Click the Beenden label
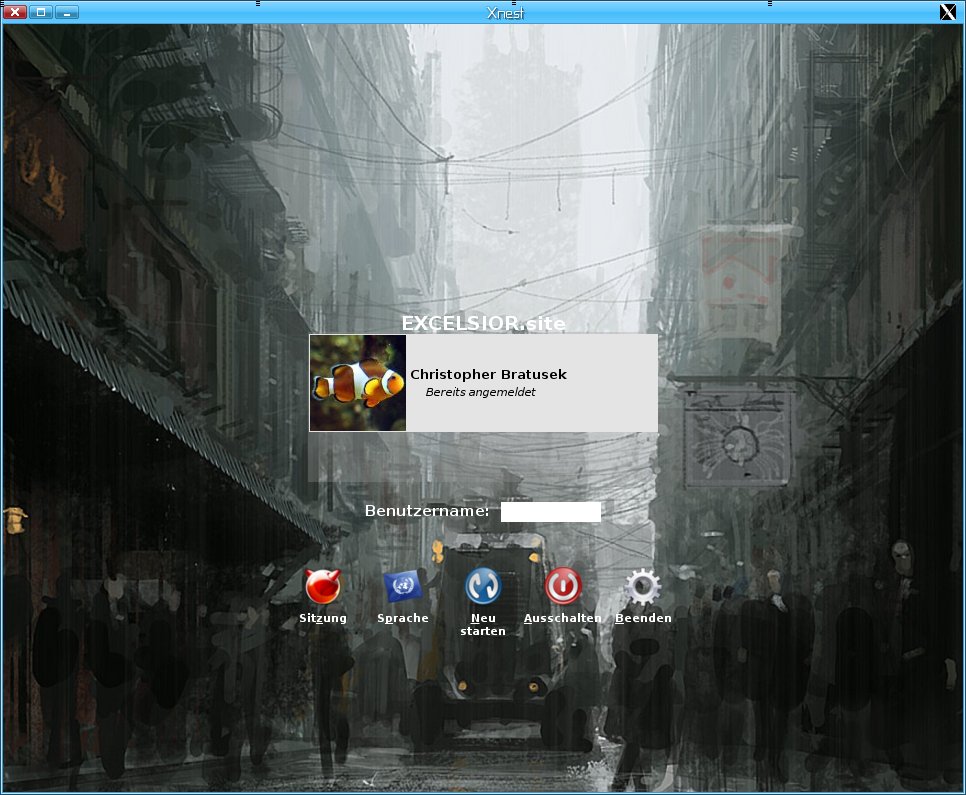This screenshot has width=966, height=795. [643, 618]
